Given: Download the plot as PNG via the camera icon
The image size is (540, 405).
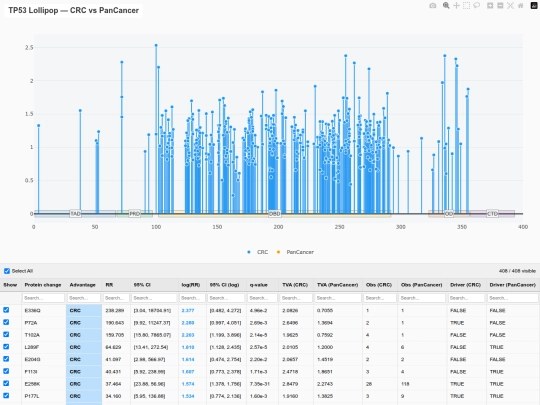Looking at the screenshot, I should pyautogui.click(x=433, y=6).
